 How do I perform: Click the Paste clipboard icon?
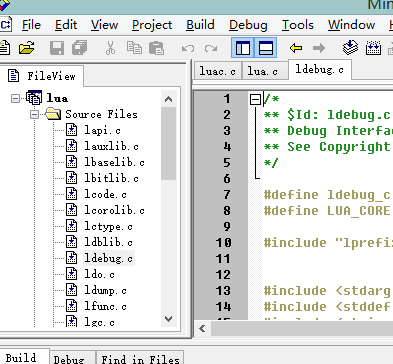[x=156, y=48]
